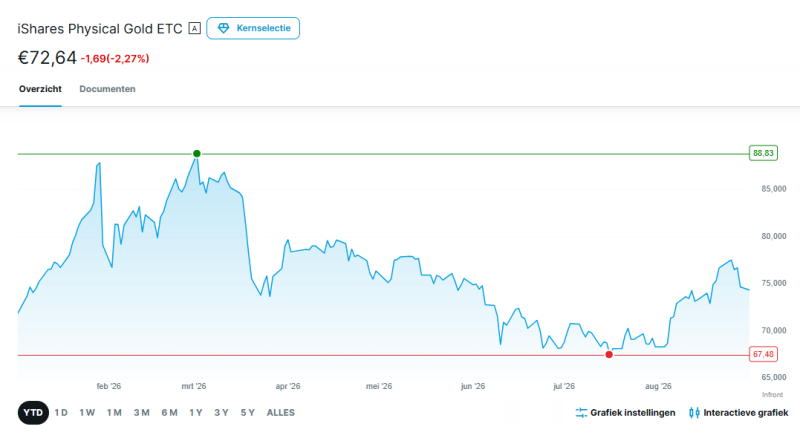Click the Infront provider label
The width and height of the screenshot is (800, 438).
[772, 395]
